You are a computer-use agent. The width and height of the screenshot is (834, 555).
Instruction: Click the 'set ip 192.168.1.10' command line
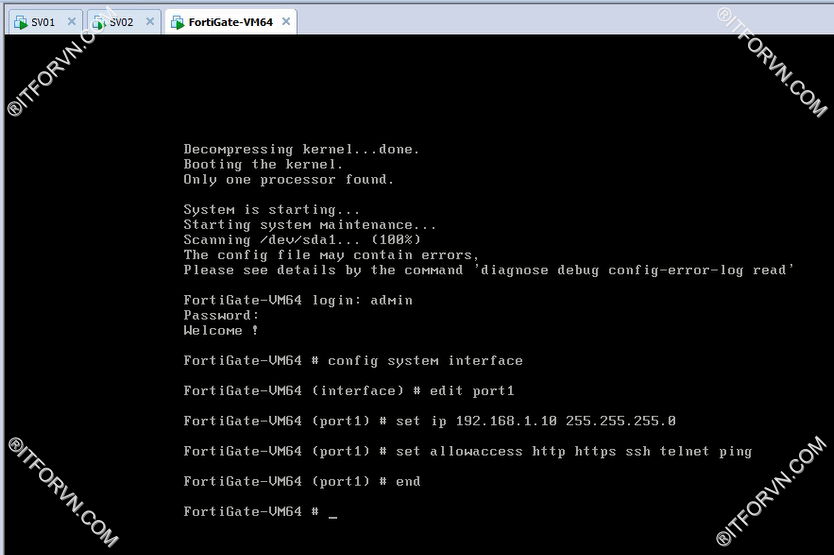click(x=429, y=421)
